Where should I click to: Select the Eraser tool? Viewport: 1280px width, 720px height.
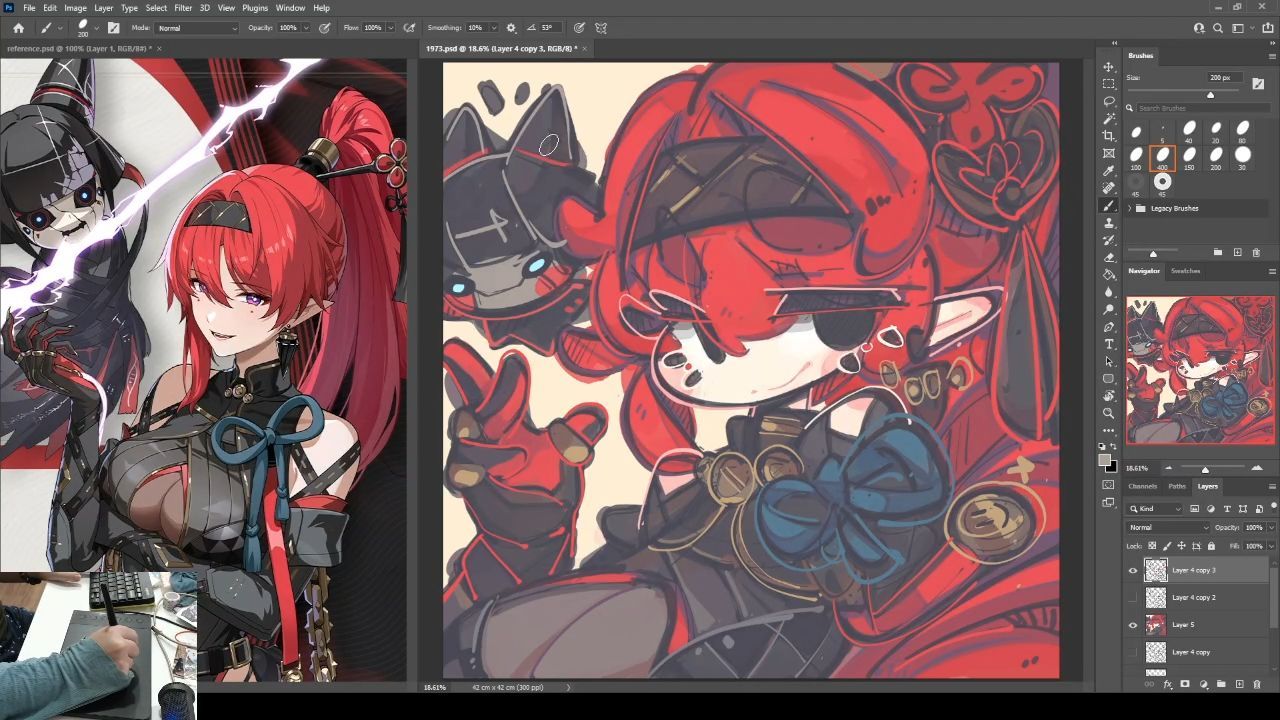click(x=1108, y=258)
